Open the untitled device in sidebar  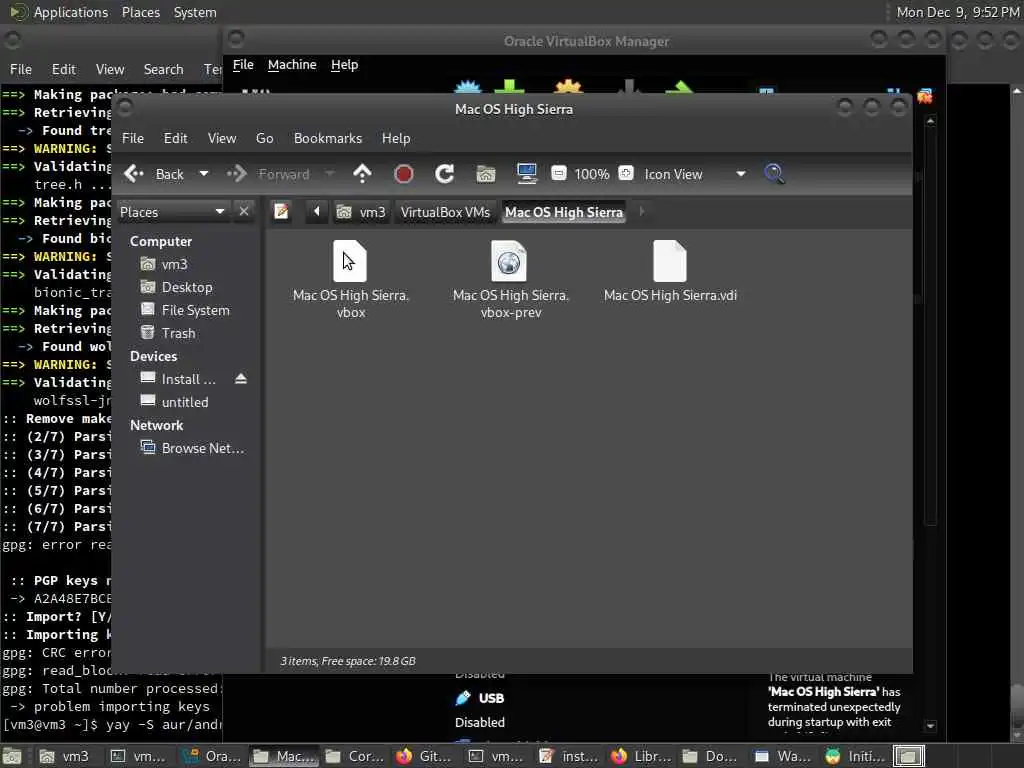point(185,402)
